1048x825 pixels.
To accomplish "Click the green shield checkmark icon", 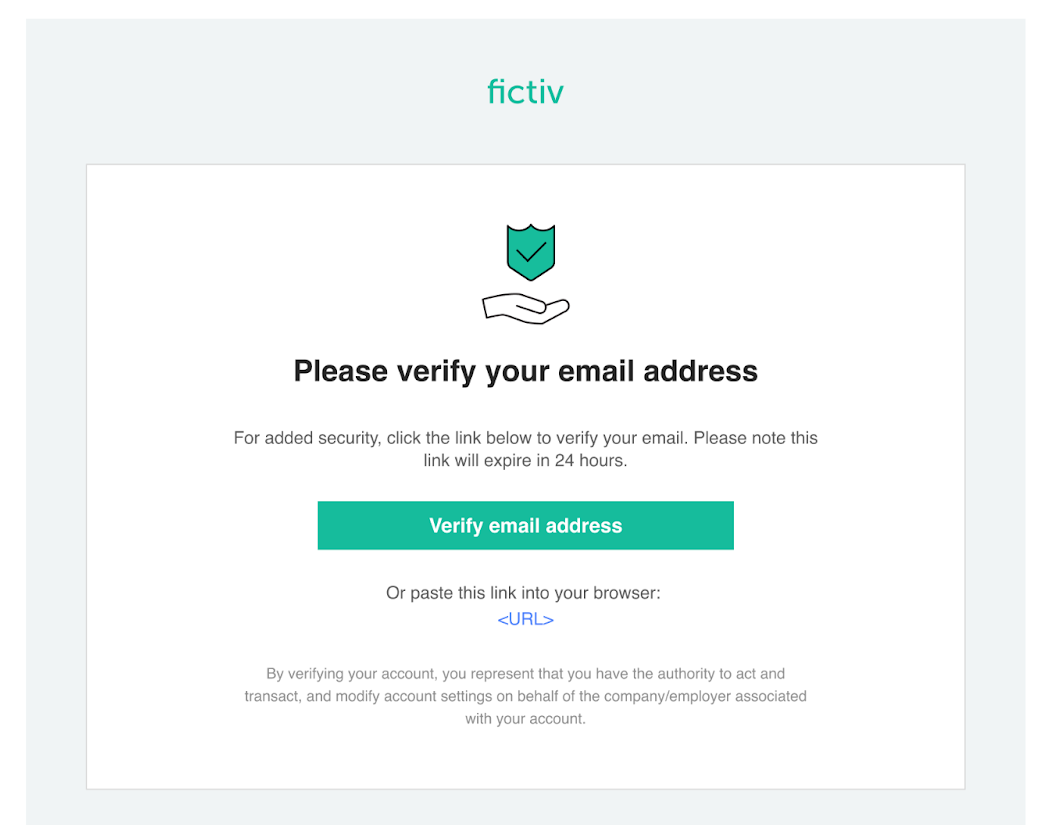I will click(530, 252).
